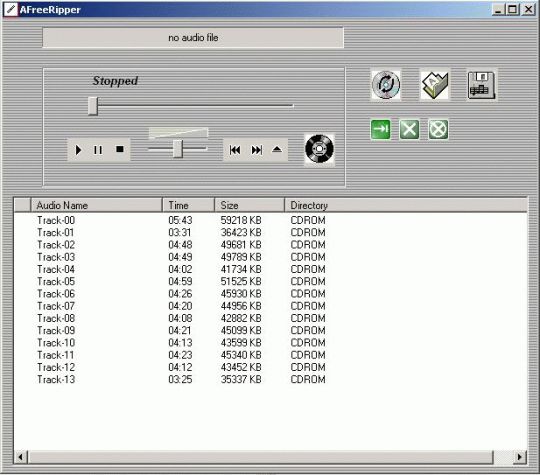Click the floppy disk save icon
This screenshot has width=540, height=475.
click(x=481, y=85)
